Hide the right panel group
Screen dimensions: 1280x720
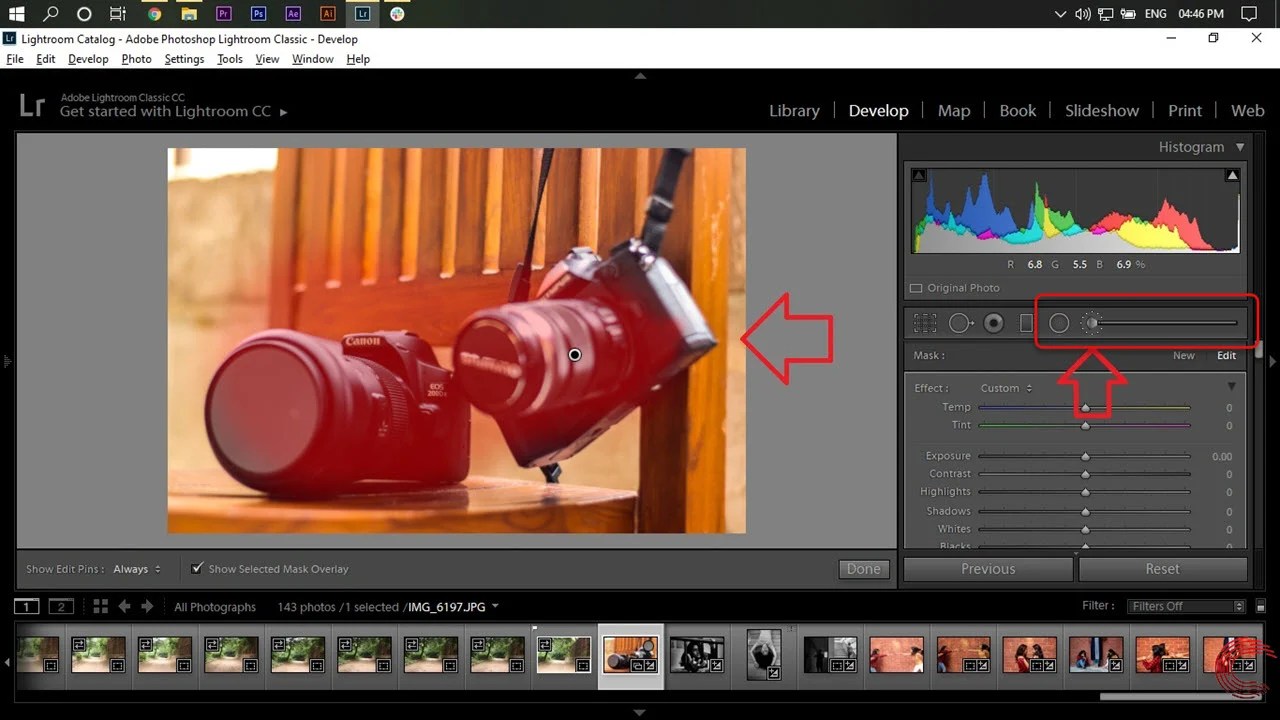(1273, 361)
